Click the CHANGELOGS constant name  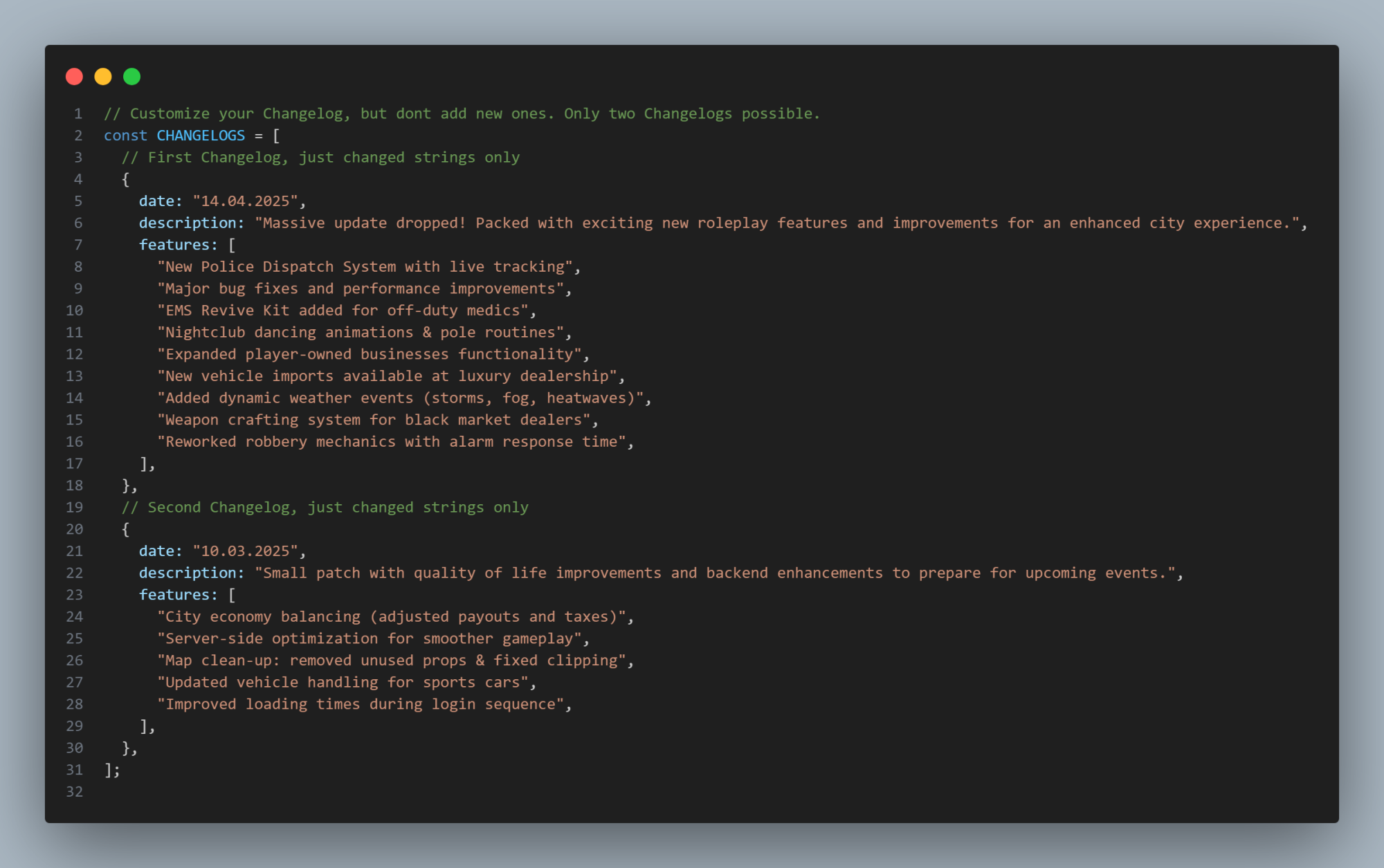tap(201, 136)
